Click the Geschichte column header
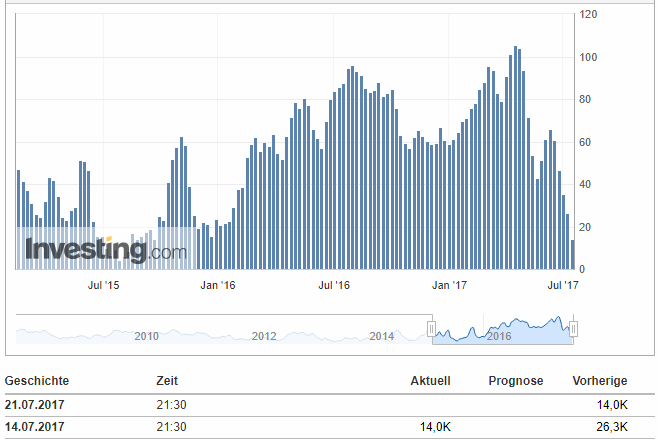The image size is (658, 440). click(x=37, y=381)
